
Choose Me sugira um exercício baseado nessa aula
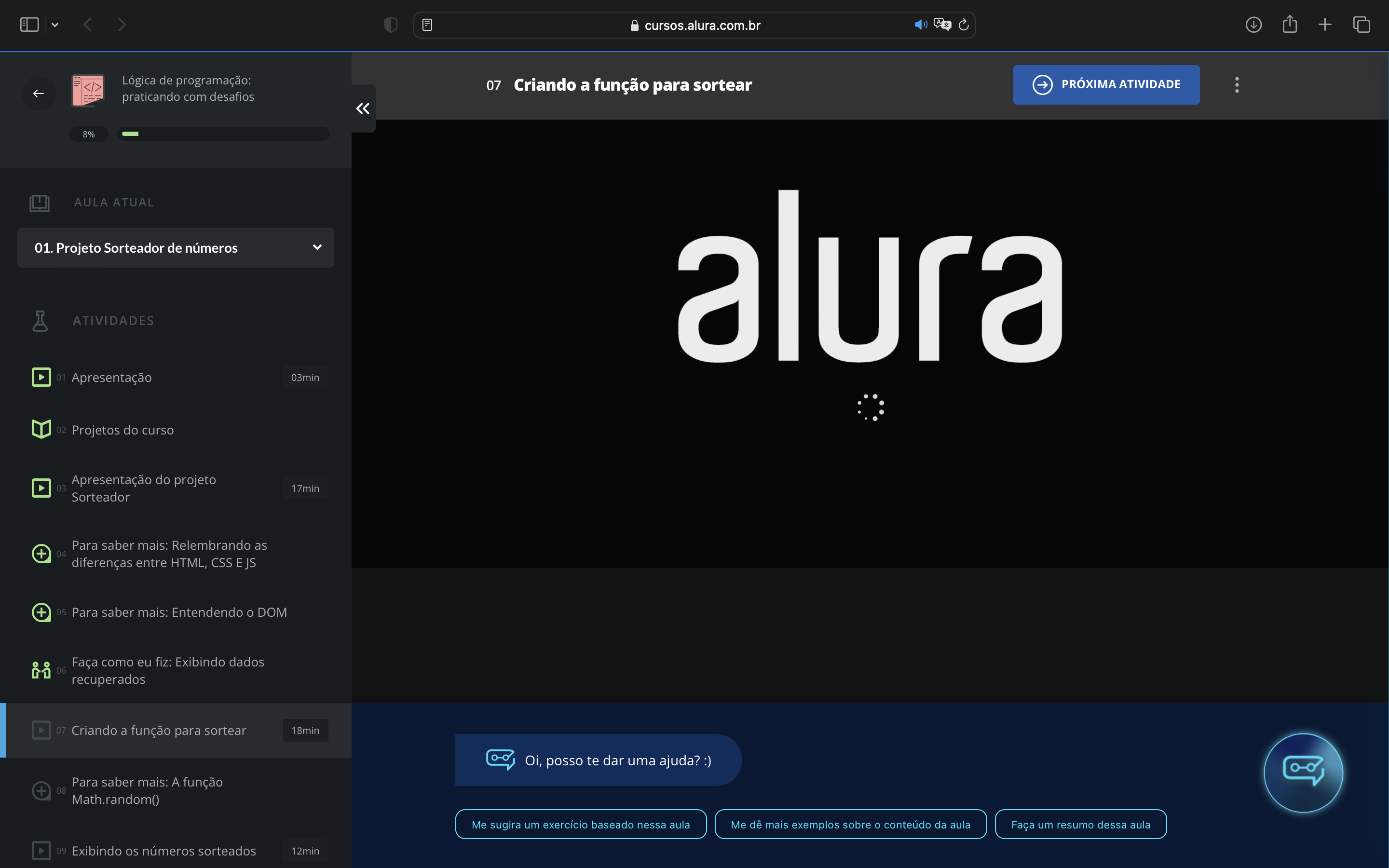[x=581, y=825]
